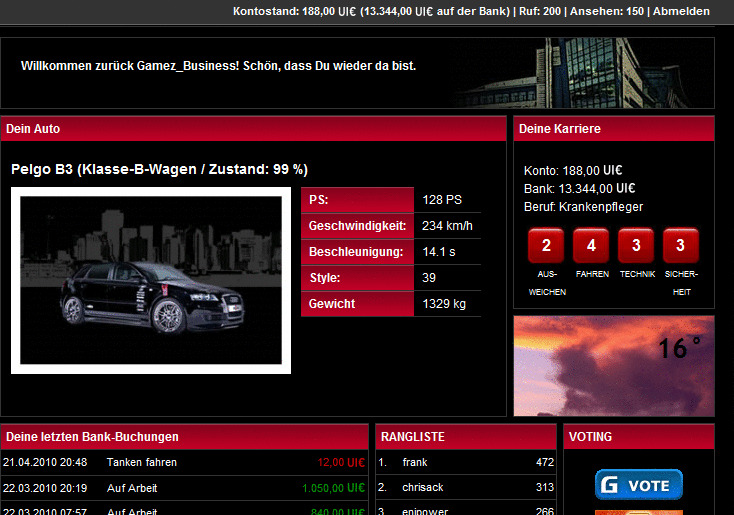Viewport: 734px width, 515px height.
Task: Open player chrisack in the ranking
Action: [x=424, y=488]
